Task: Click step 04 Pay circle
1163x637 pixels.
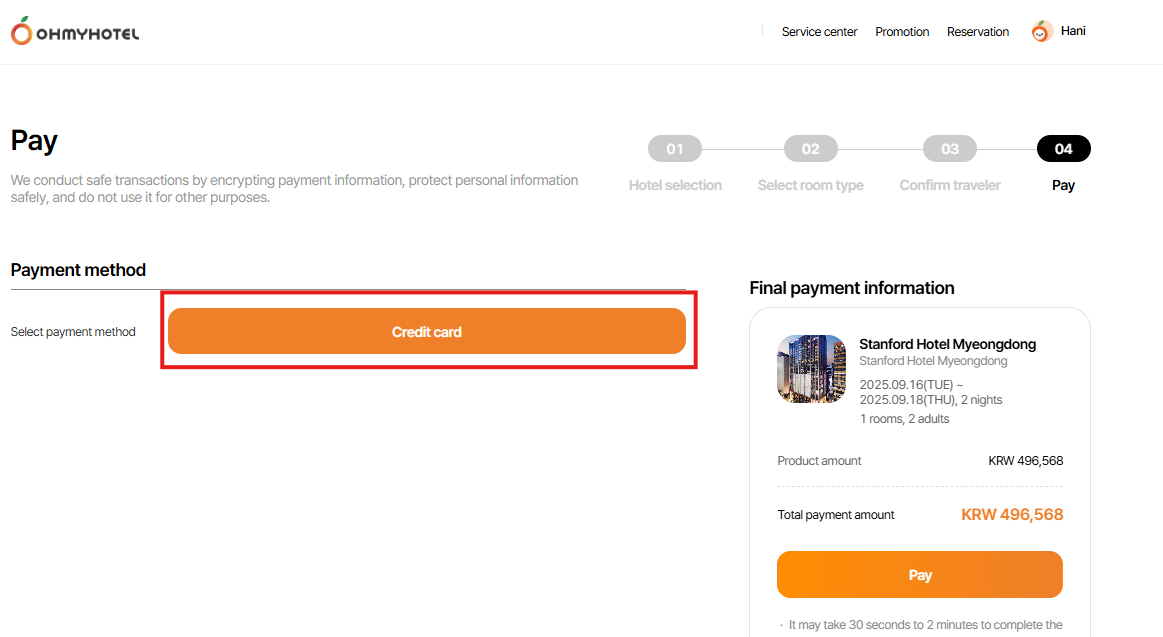Action: coord(1063,149)
